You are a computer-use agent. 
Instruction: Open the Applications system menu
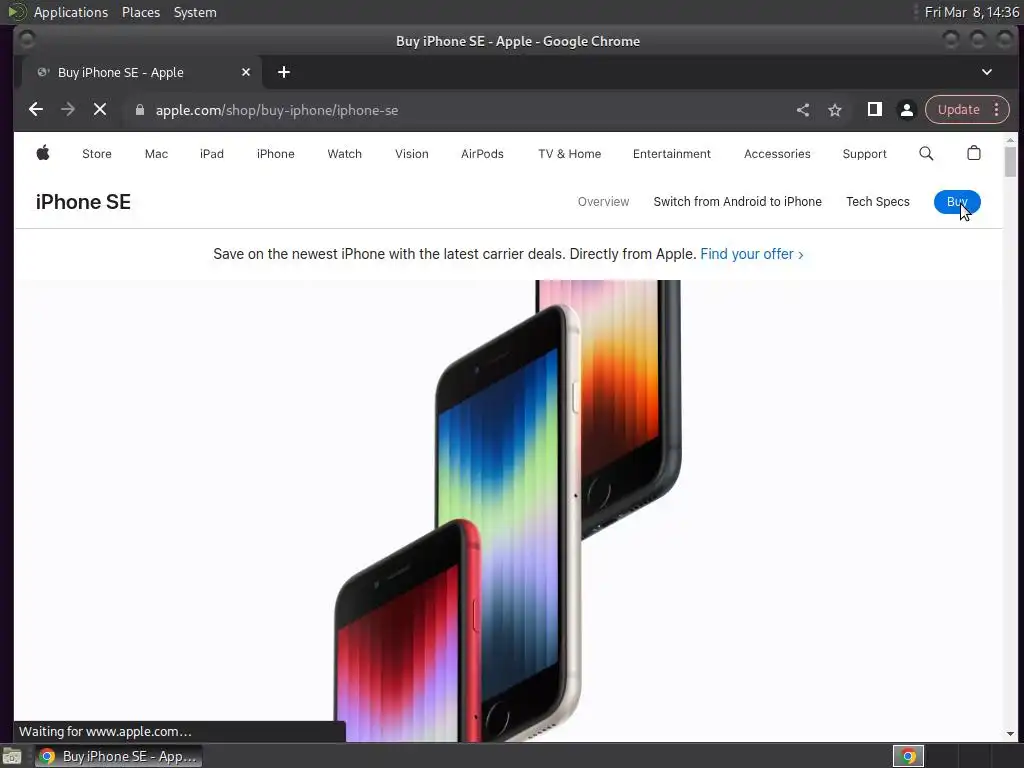[71, 12]
